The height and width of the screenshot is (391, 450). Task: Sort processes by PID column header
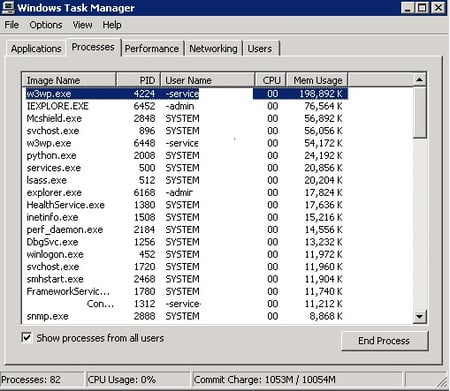pyautogui.click(x=138, y=80)
